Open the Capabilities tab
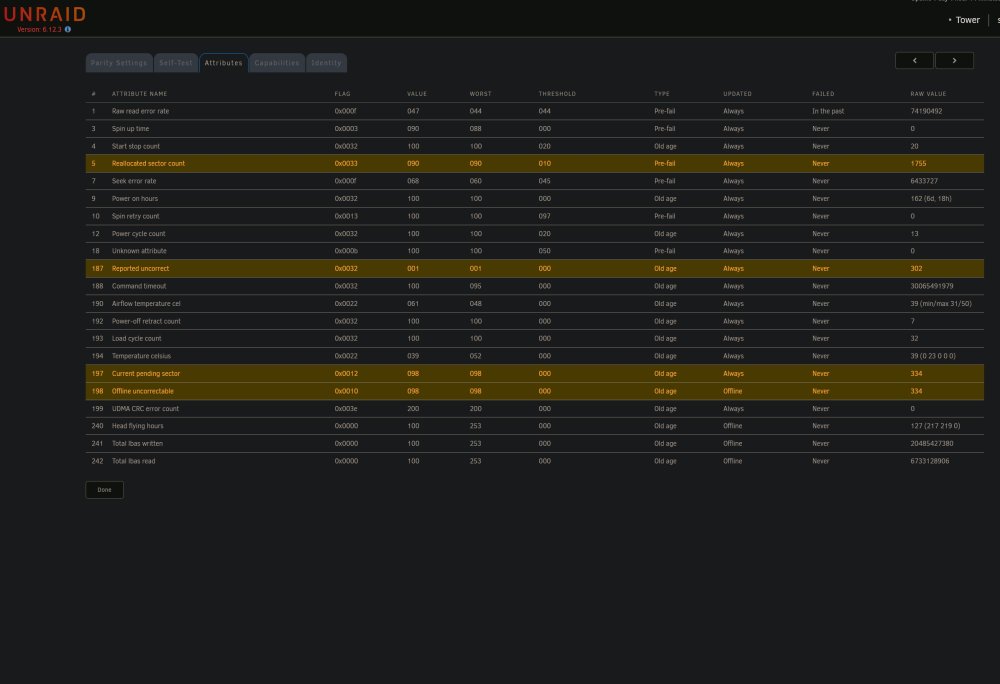This screenshot has width=1000, height=684. [x=277, y=63]
